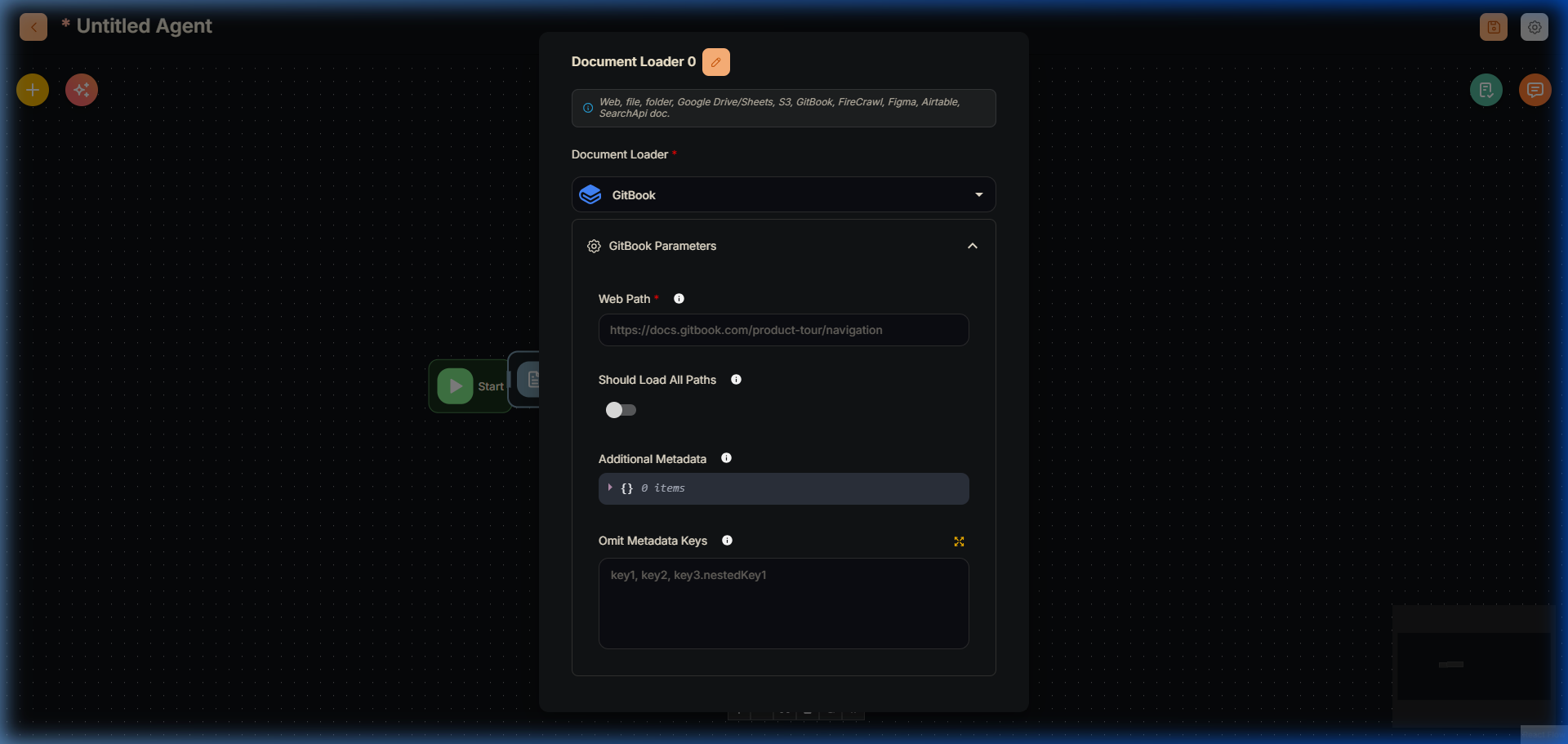The image size is (1568, 744).
Task: Click the Web Path URL input field
Action: [783, 330]
